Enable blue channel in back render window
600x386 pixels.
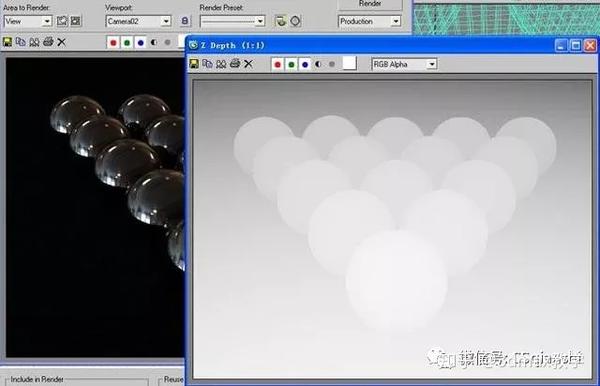pos(141,42)
